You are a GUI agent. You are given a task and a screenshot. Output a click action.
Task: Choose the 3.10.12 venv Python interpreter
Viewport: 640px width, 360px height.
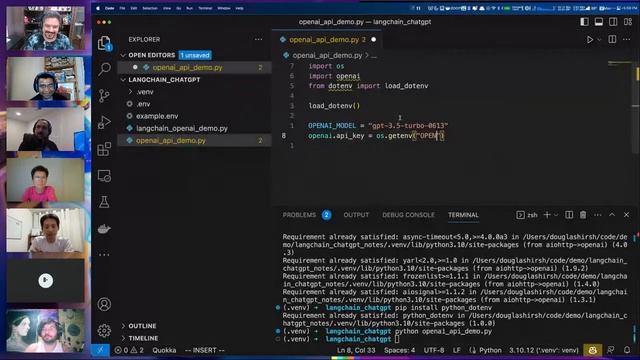point(544,350)
